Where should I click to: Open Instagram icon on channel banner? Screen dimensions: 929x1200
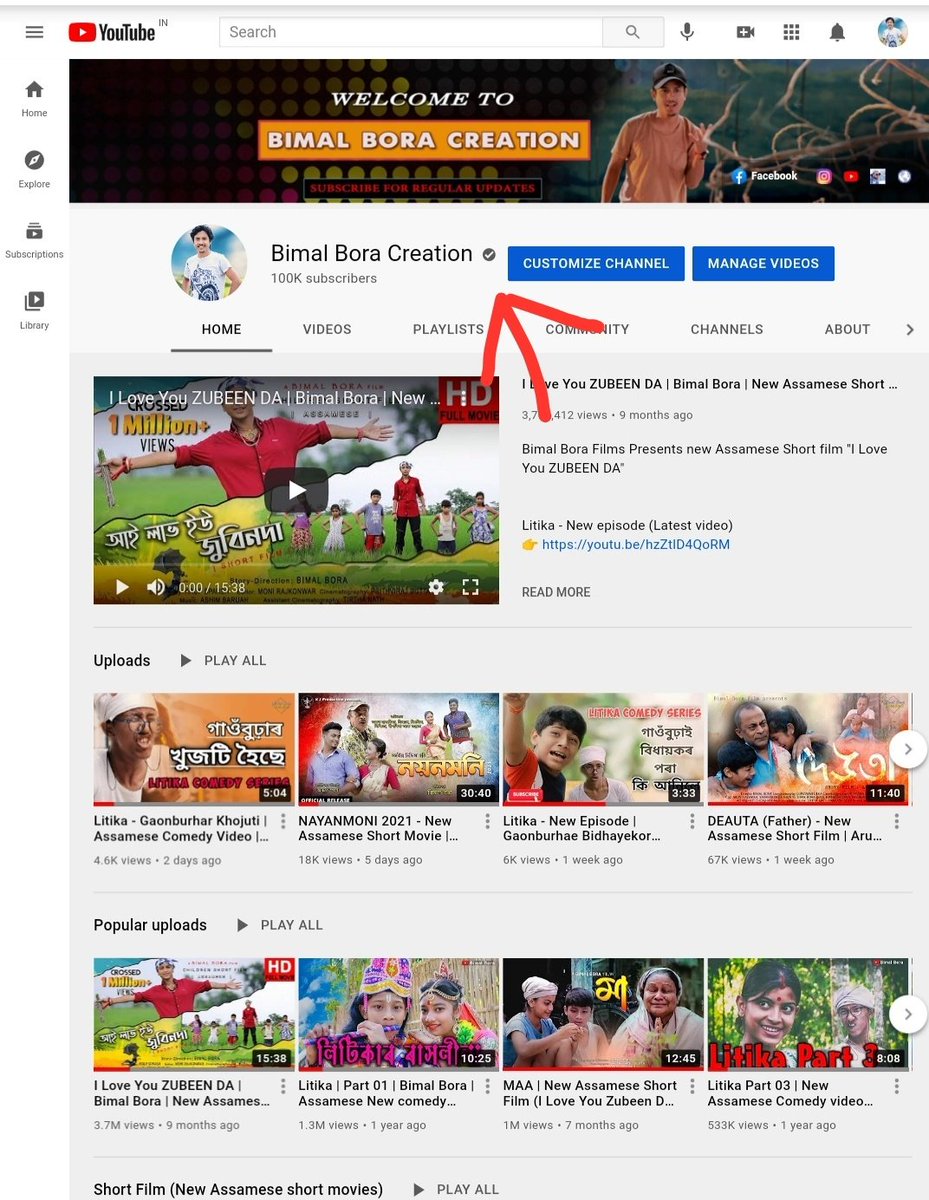tap(824, 176)
